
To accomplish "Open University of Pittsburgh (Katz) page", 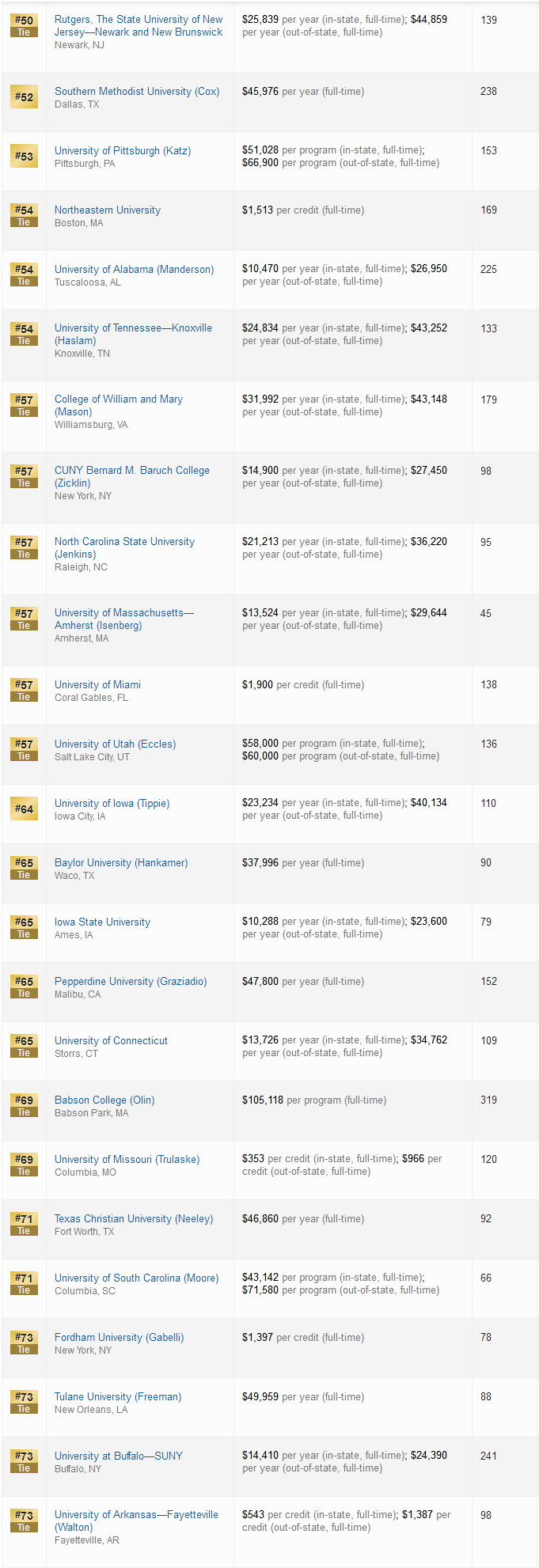I will tap(123, 151).
